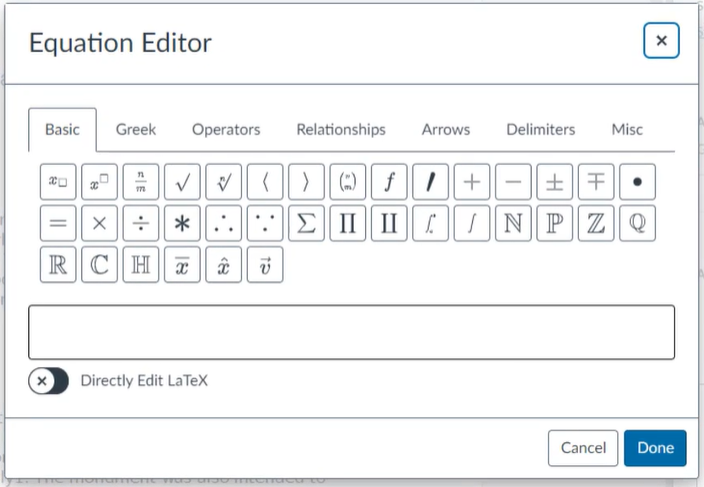Insert the summation sigma symbol
Screen dimensions: 704x487
tap(306, 224)
